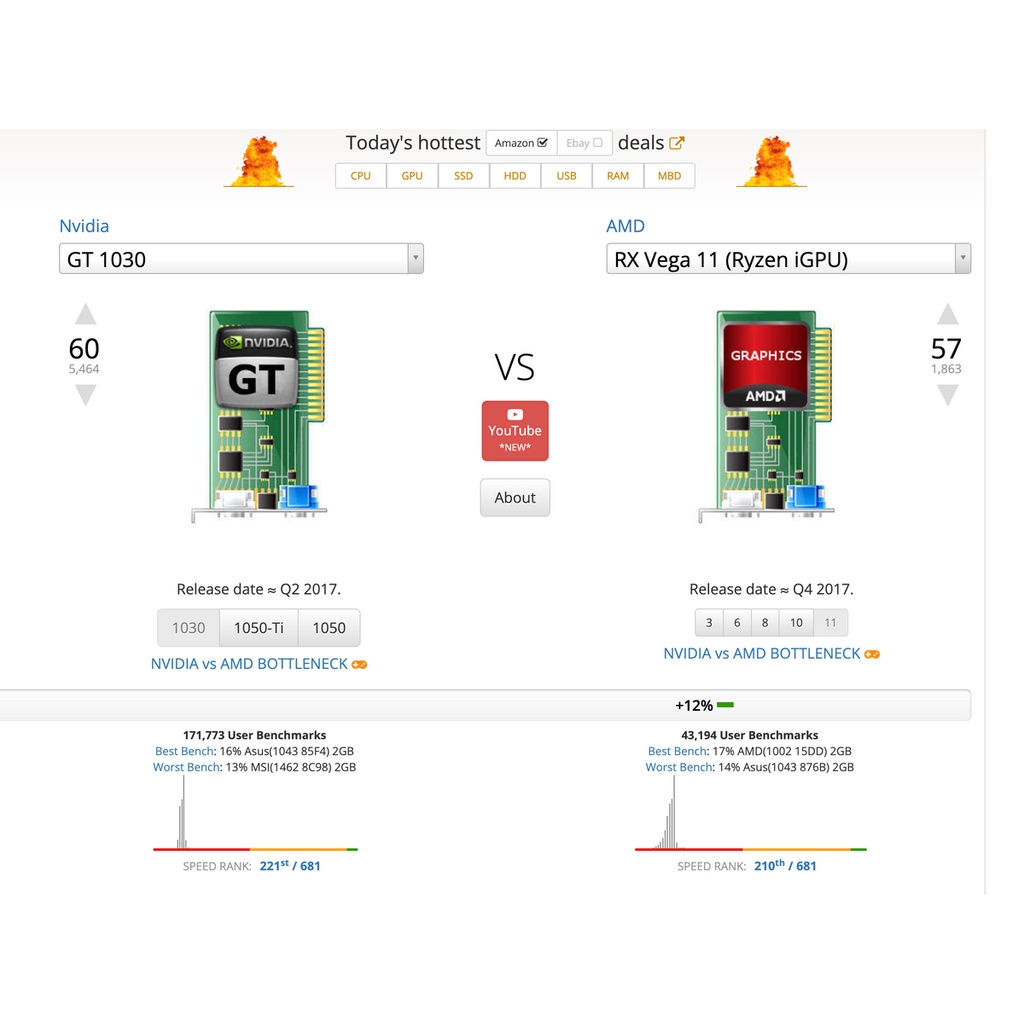Open the YouTube NEW button
The image size is (1024, 1024).
tap(515, 431)
